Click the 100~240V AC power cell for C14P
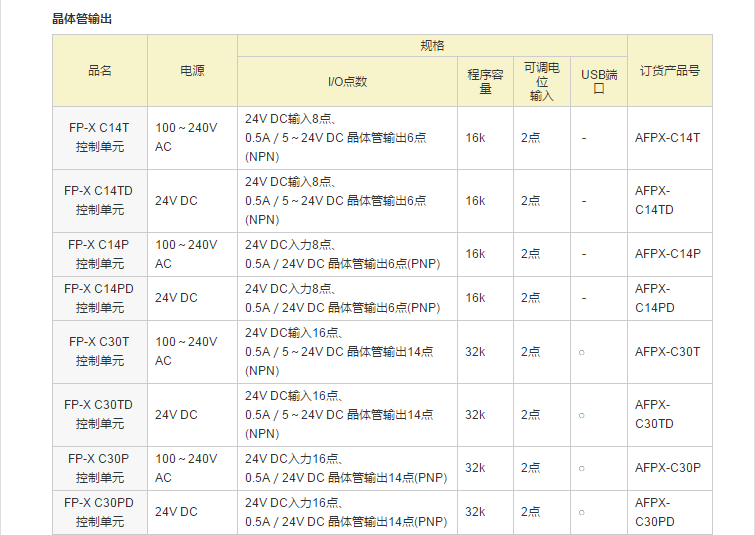 (x=192, y=254)
